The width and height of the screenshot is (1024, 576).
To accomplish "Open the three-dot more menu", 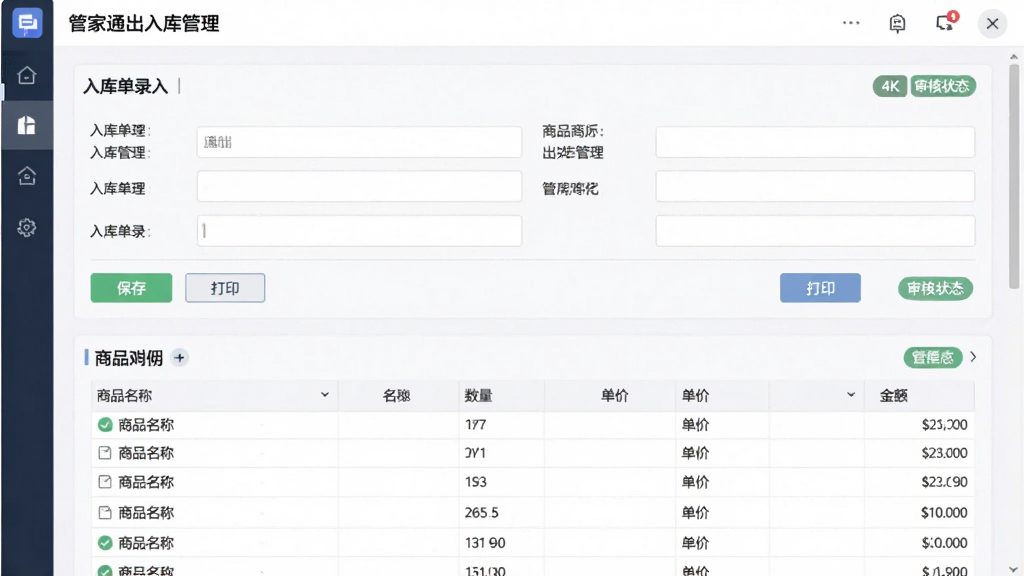I will point(851,23).
